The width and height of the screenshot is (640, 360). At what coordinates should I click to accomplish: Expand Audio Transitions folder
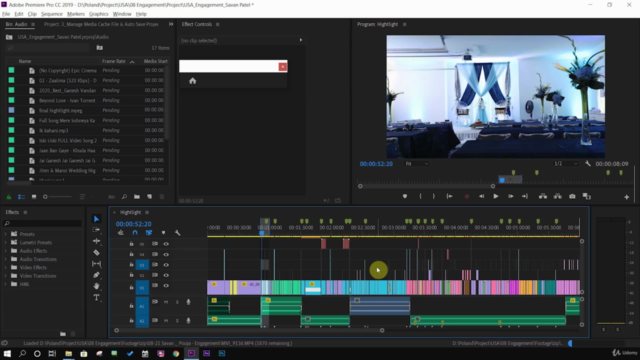[6, 259]
